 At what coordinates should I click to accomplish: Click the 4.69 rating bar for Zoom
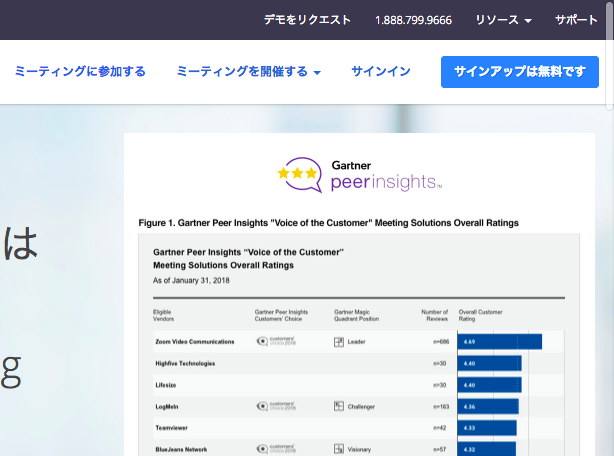500,341
